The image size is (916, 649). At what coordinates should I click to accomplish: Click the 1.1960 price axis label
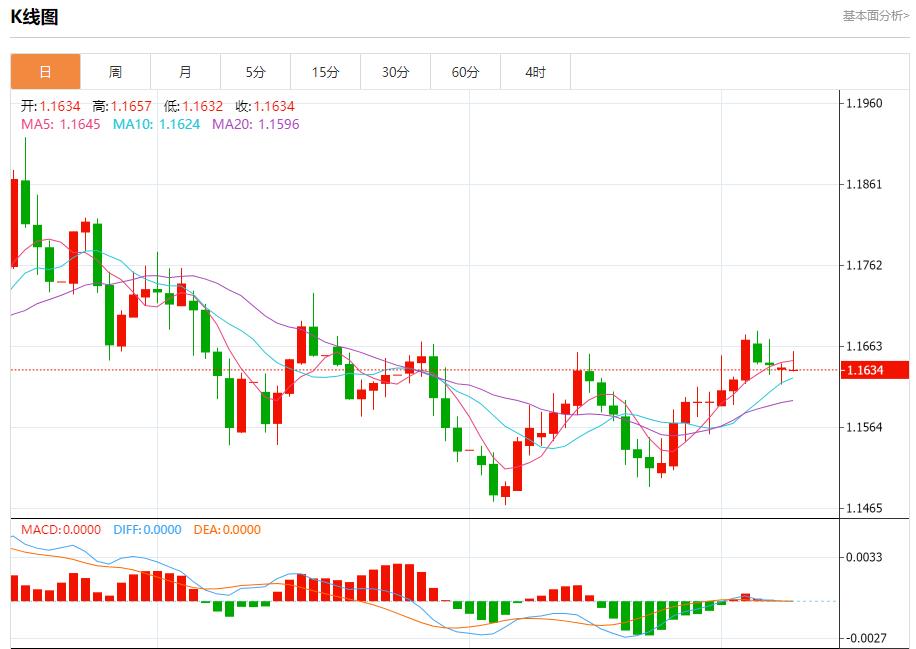864,103
